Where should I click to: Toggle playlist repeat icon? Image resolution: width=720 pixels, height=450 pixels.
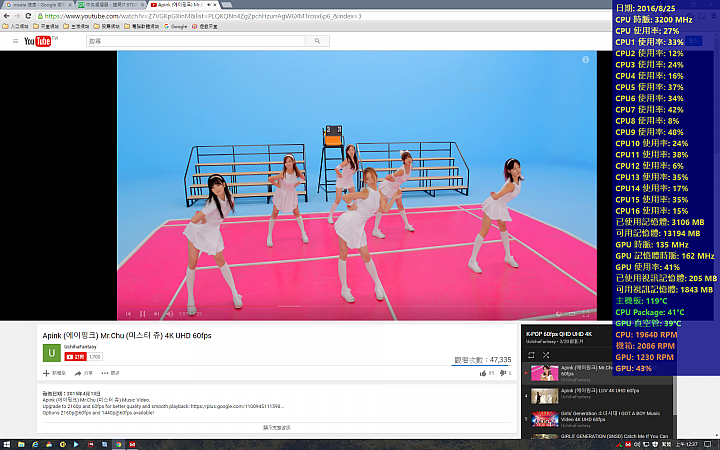click(x=531, y=355)
